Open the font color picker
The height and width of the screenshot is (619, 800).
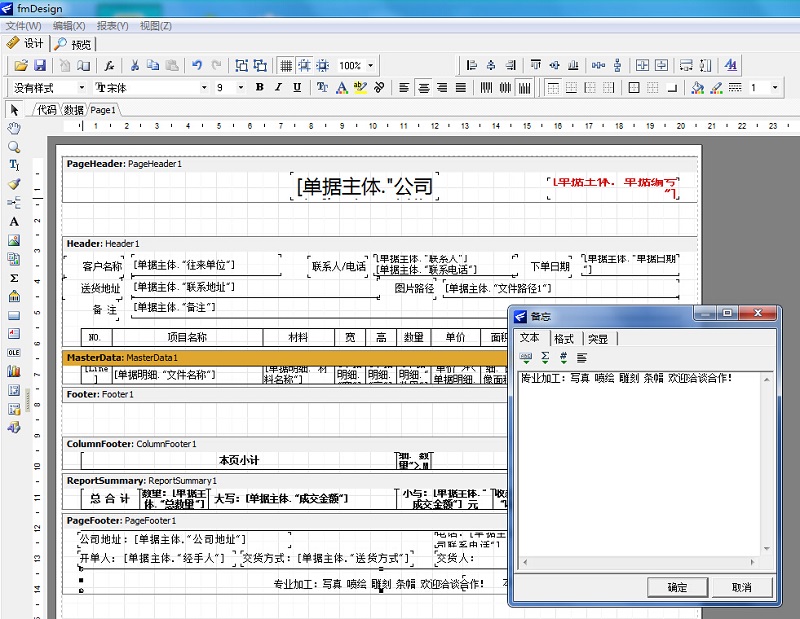(342, 88)
